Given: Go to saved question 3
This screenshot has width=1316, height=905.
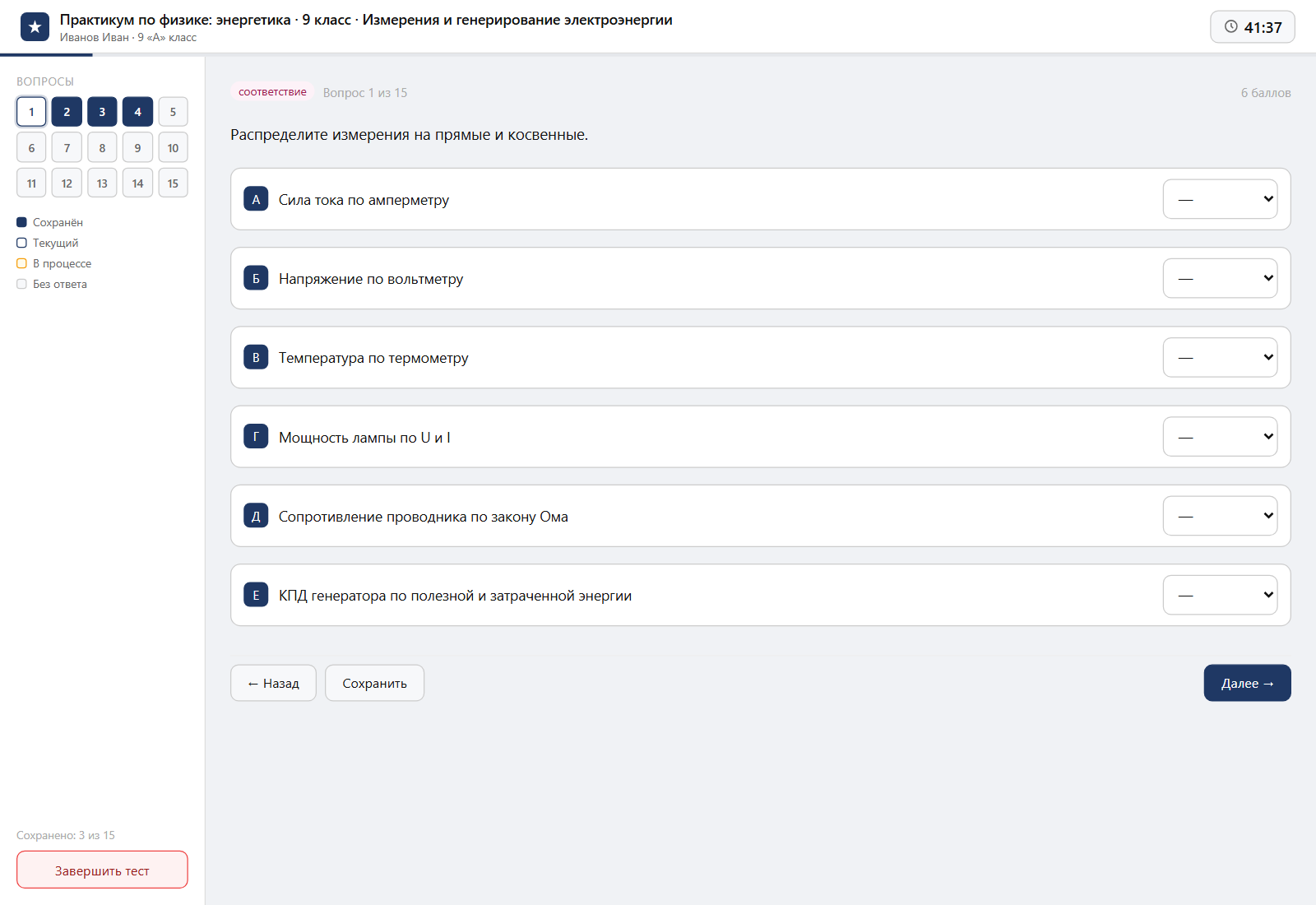Looking at the screenshot, I should click(102, 112).
